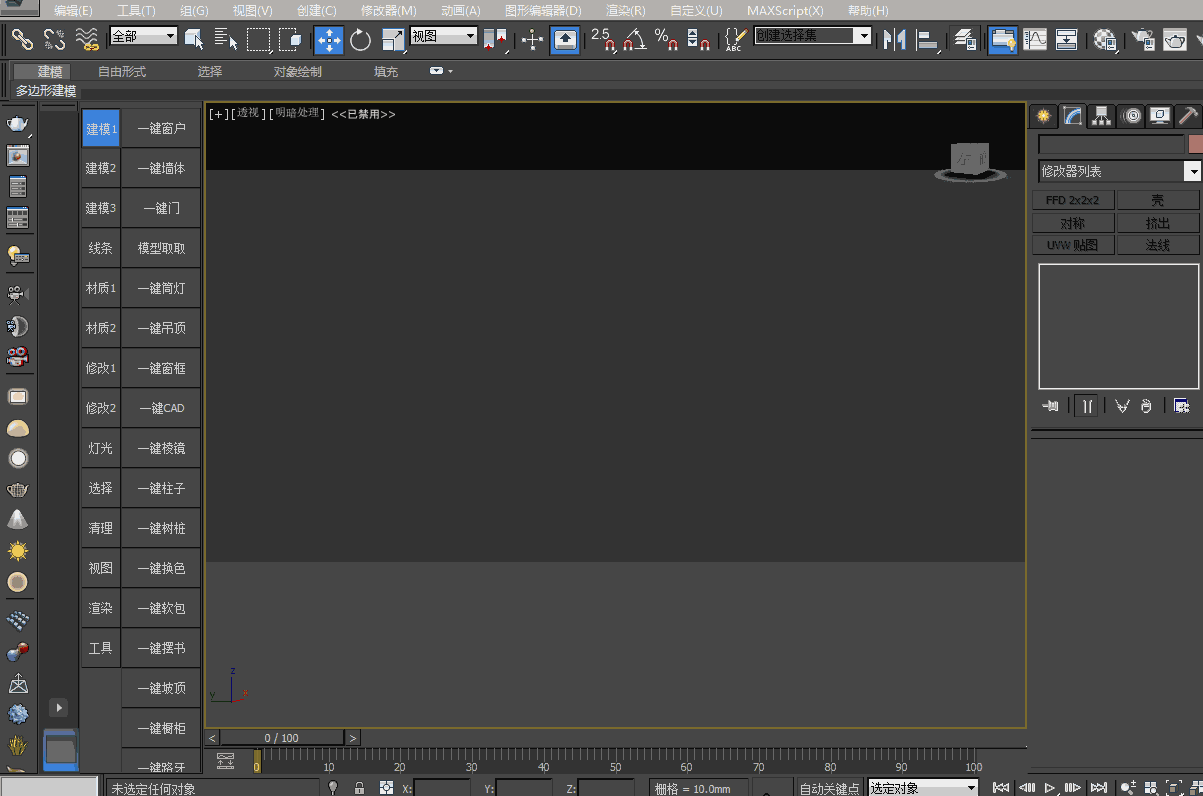Expand the 修改器列表 modifier list dropdown
This screenshot has height=796, width=1203.
[x=1192, y=172]
